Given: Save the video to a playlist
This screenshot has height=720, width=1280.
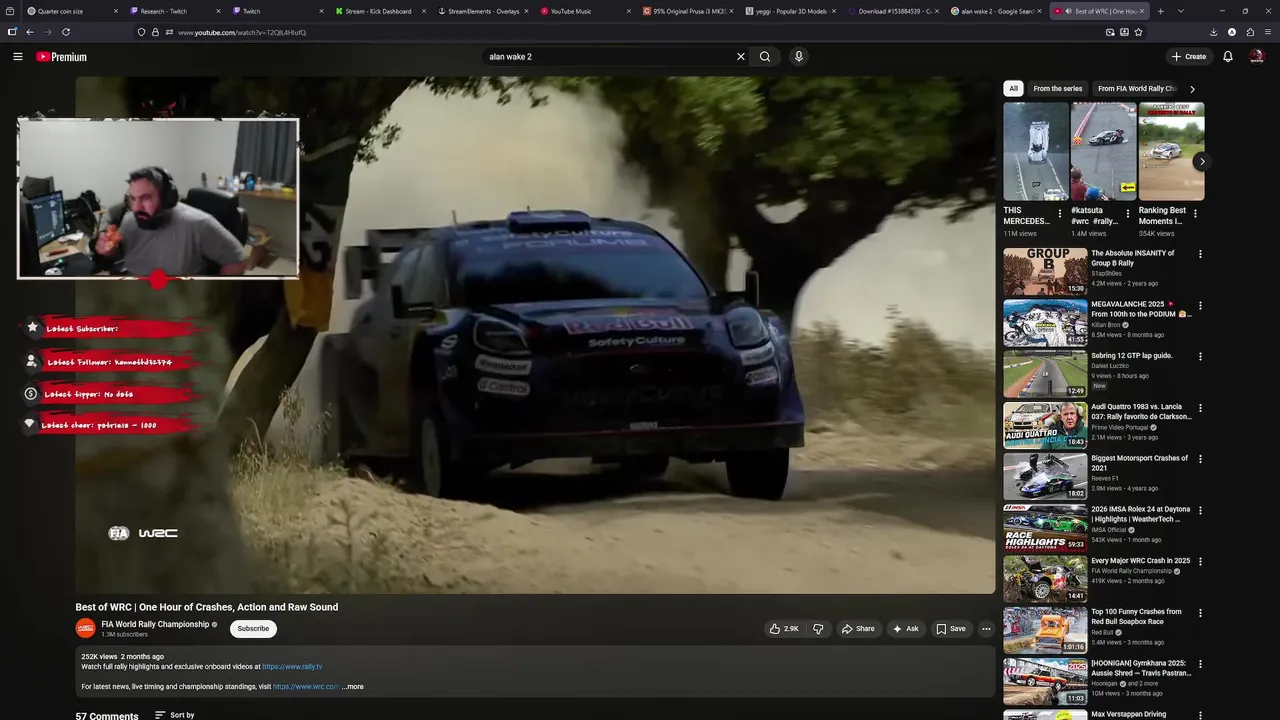Looking at the screenshot, I should (x=950, y=629).
